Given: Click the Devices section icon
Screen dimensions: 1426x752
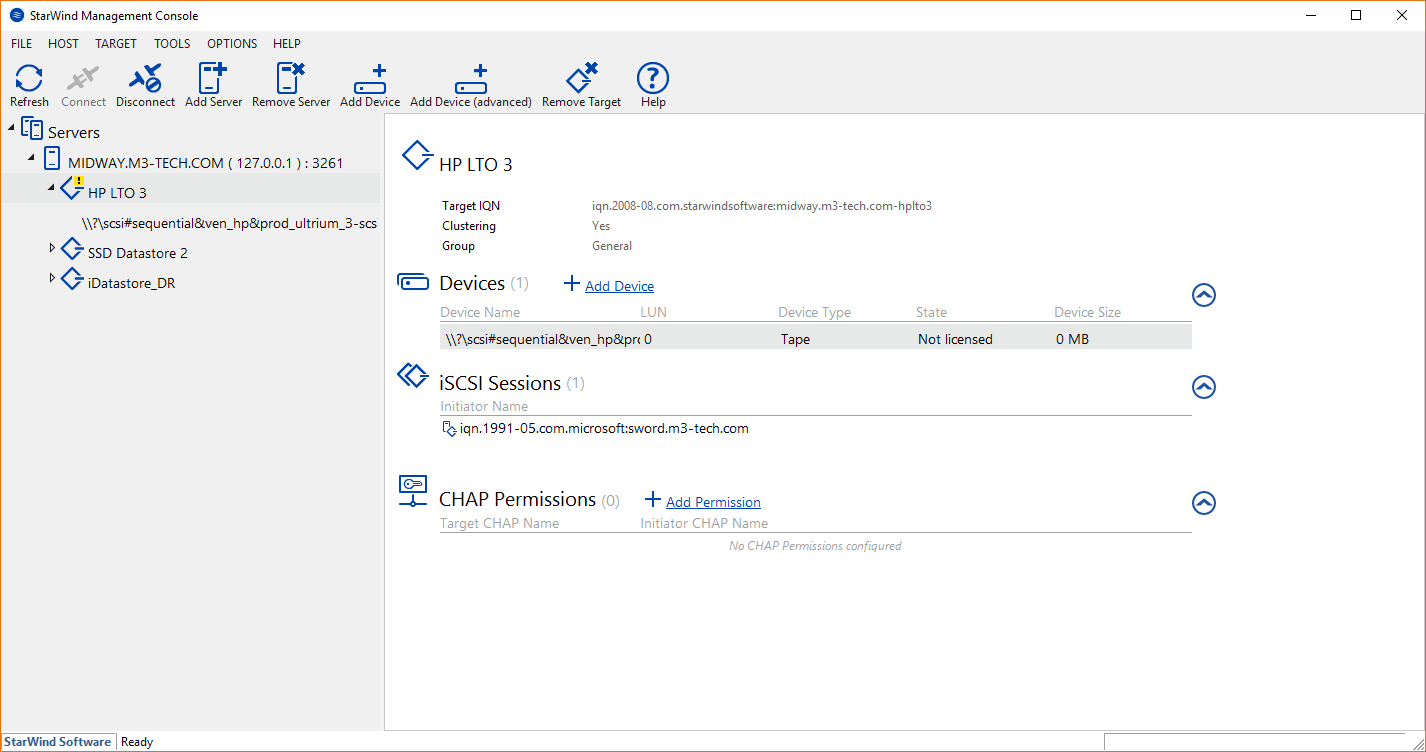Looking at the screenshot, I should coord(413,282).
